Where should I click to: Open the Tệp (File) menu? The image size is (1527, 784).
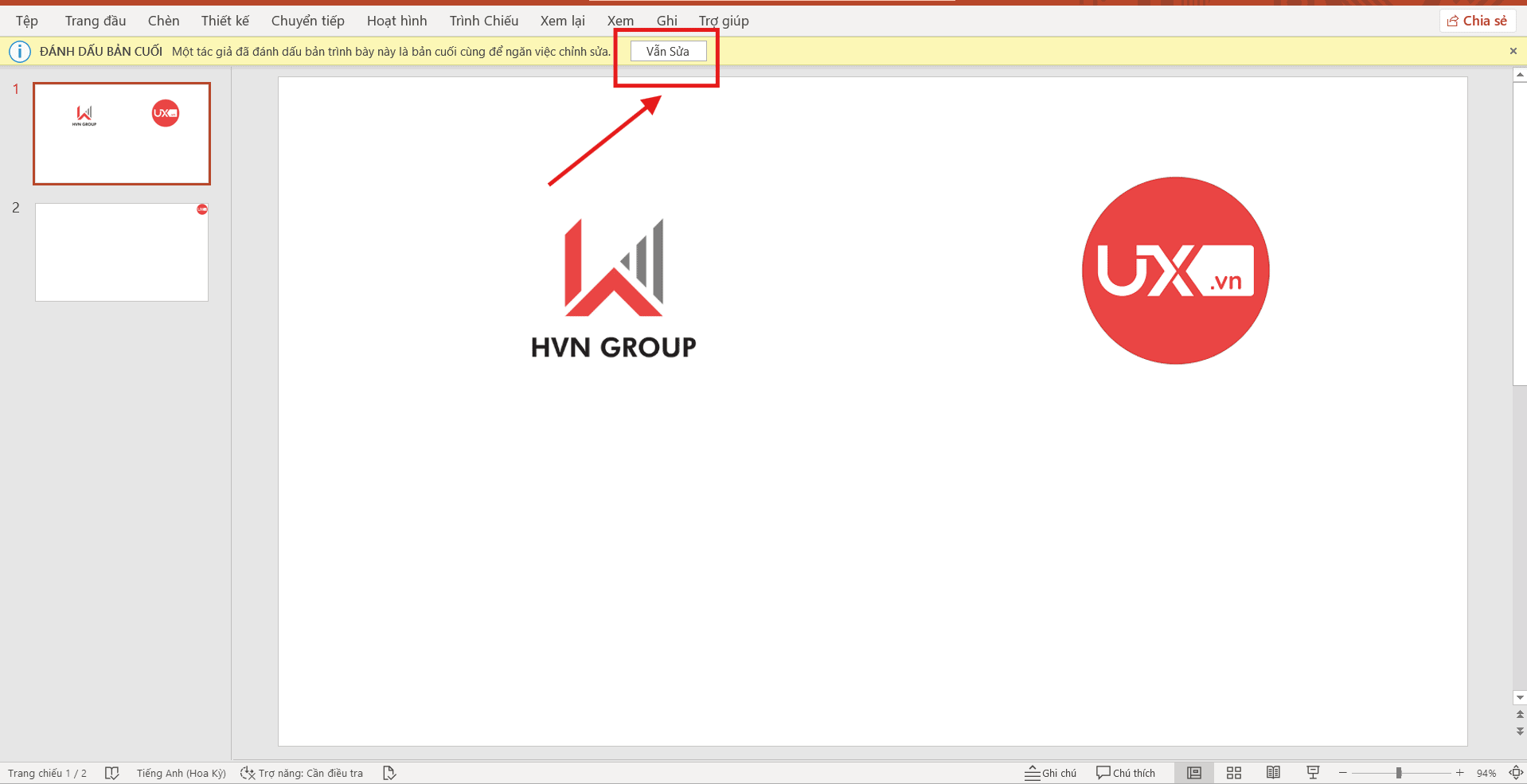pos(26,21)
